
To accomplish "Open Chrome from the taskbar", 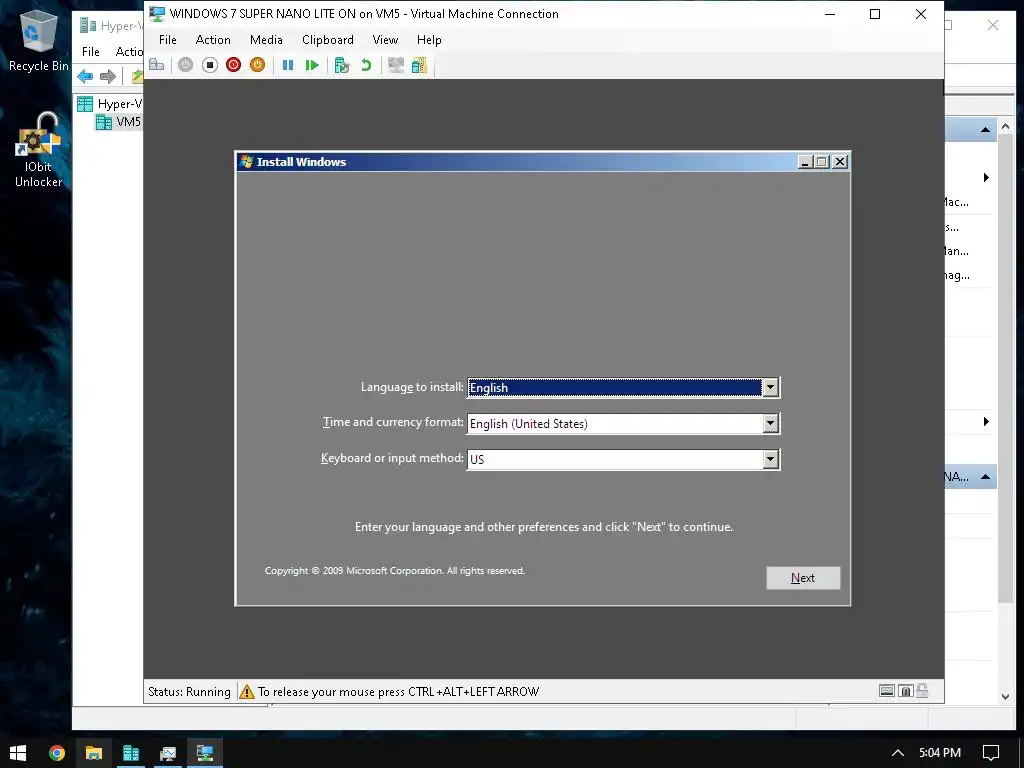I will [57, 753].
